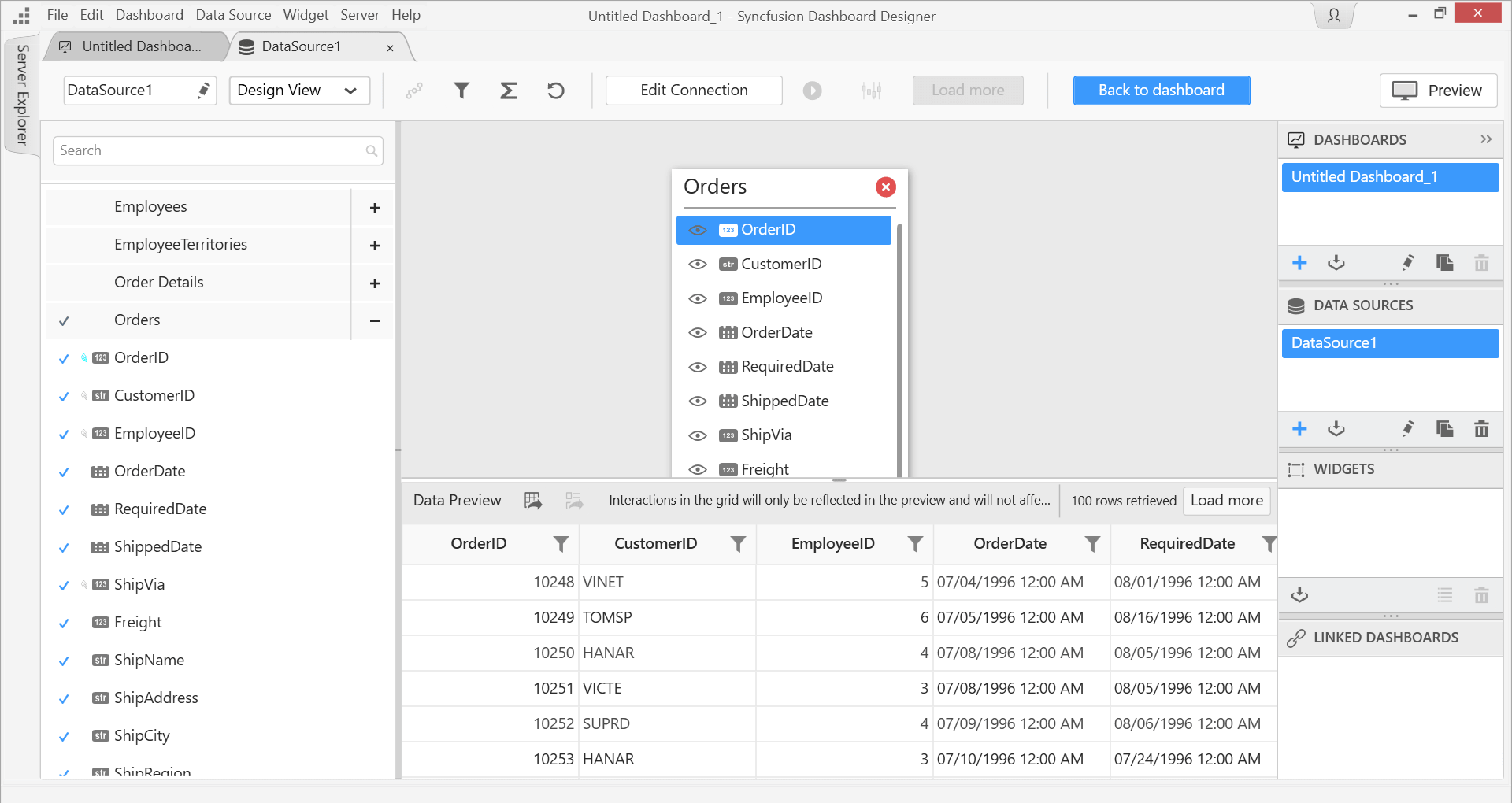The image size is (1512, 803).
Task: Open the Widget menu
Action: click(x=306, y=15)
